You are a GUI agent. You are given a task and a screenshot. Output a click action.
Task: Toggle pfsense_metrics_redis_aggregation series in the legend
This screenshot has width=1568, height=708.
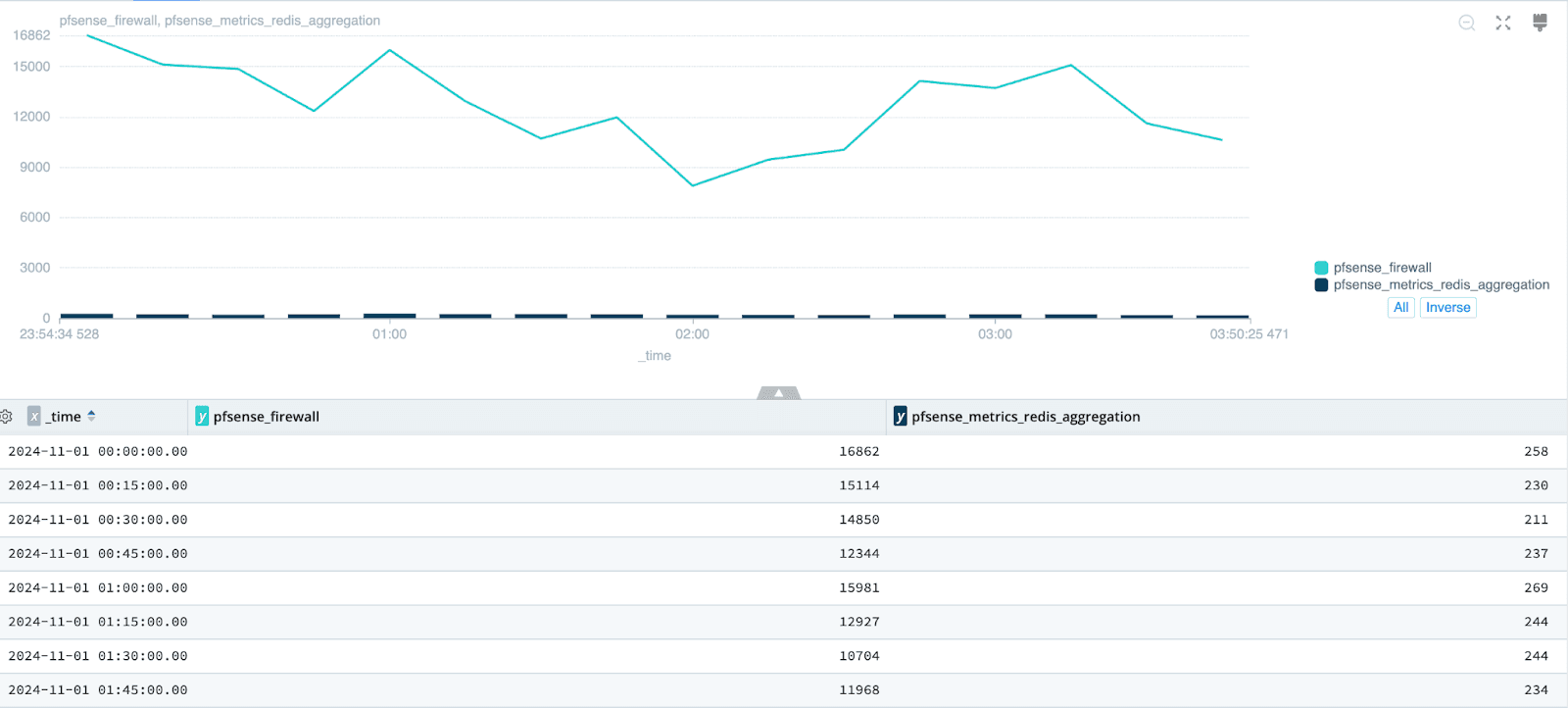click(1441, 285)
